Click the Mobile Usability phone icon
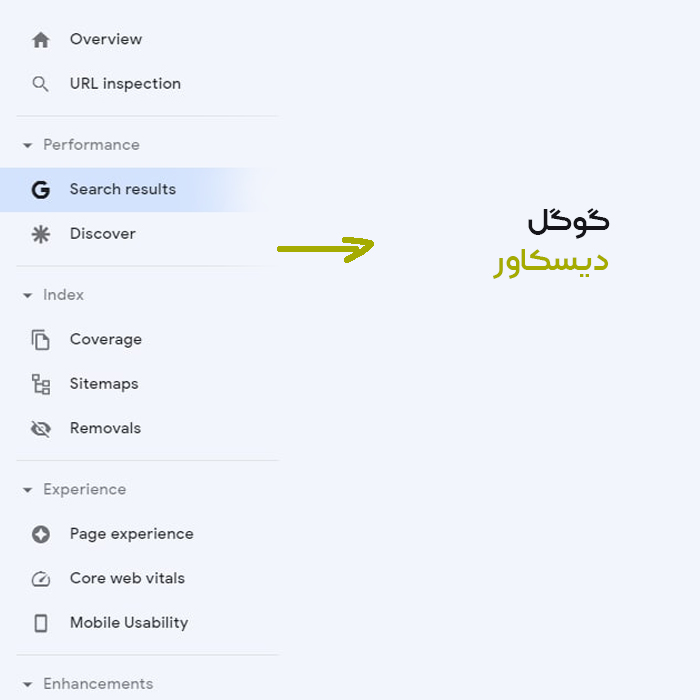The image size is (700, 700). (x=41, y=623)
